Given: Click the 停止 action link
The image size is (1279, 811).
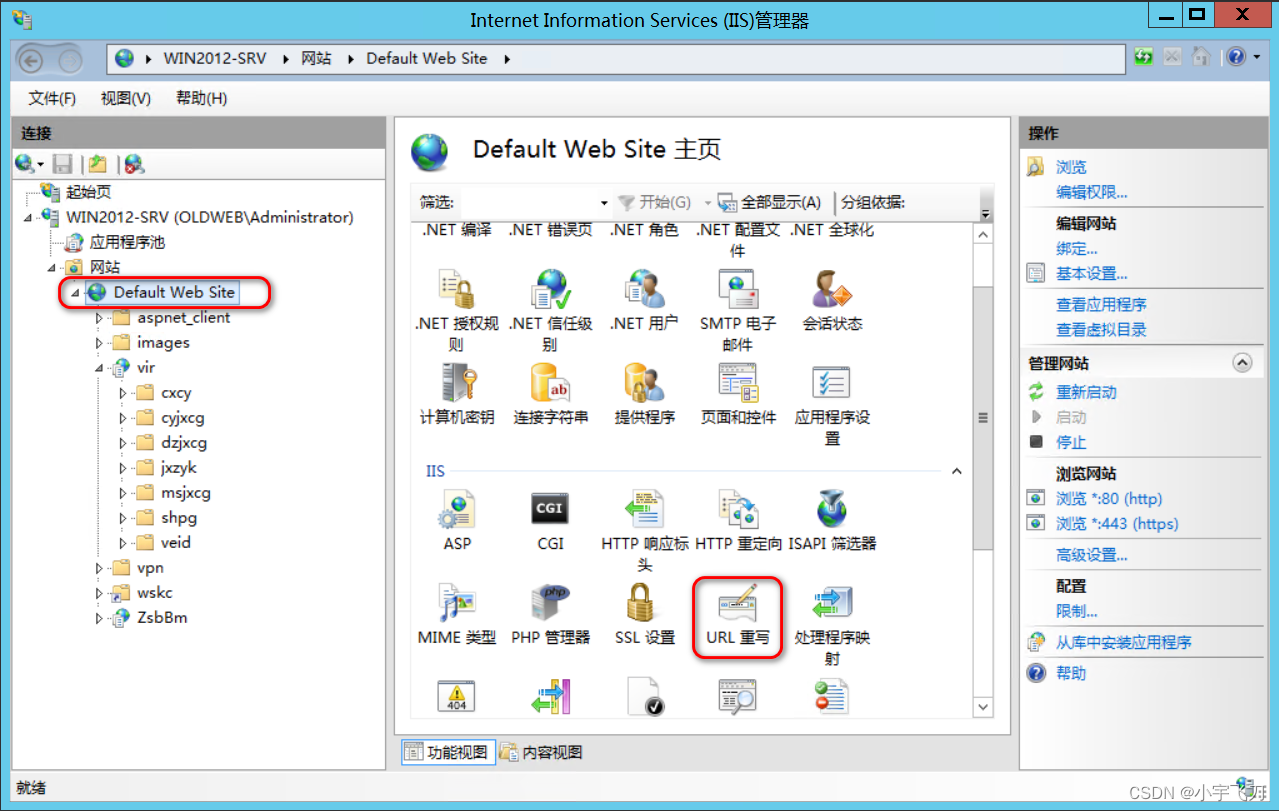Looking at the screenshot, I should 1071,442.
